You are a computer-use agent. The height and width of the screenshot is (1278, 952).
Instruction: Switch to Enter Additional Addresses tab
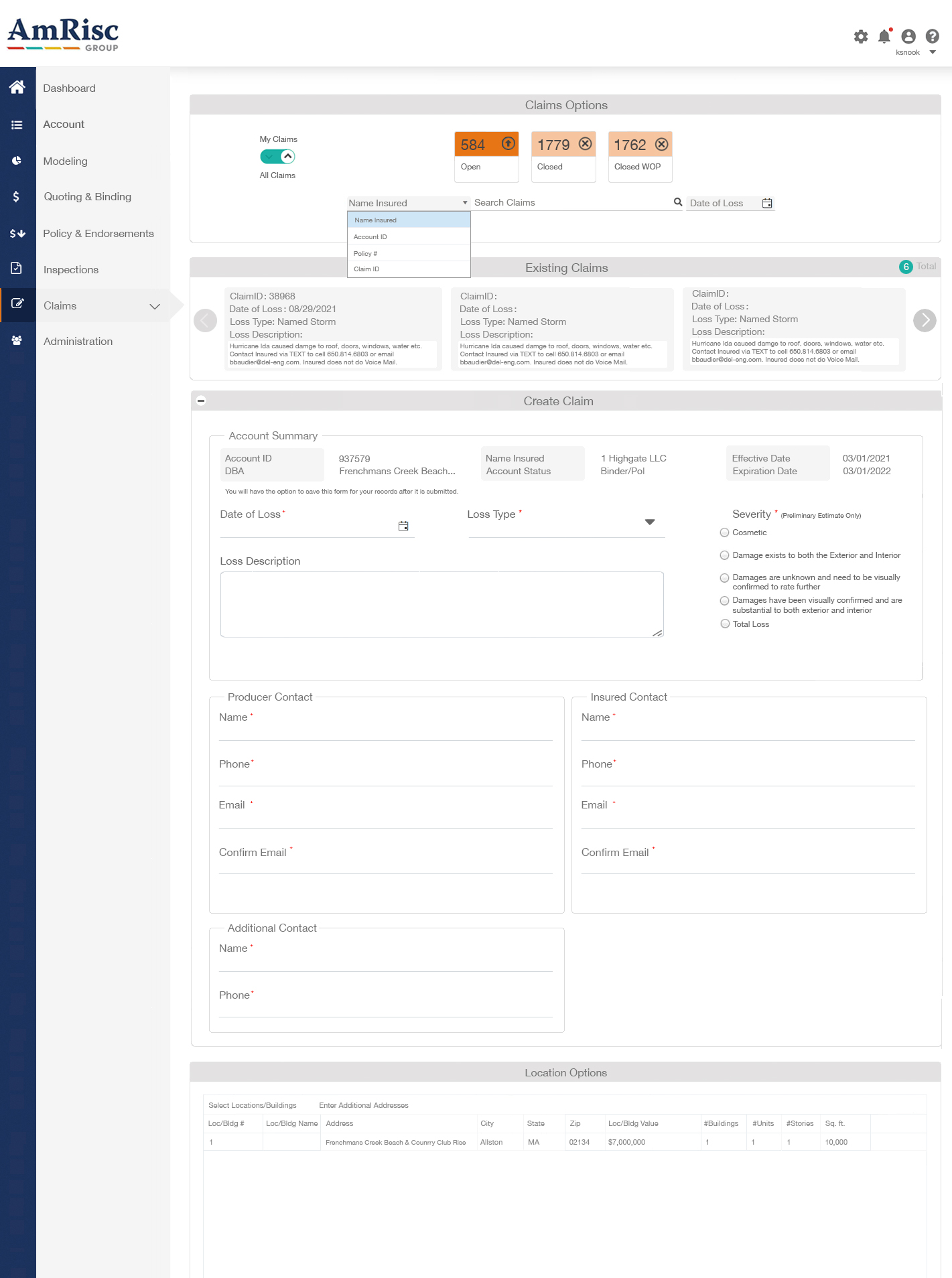[x=363, y=1105]
